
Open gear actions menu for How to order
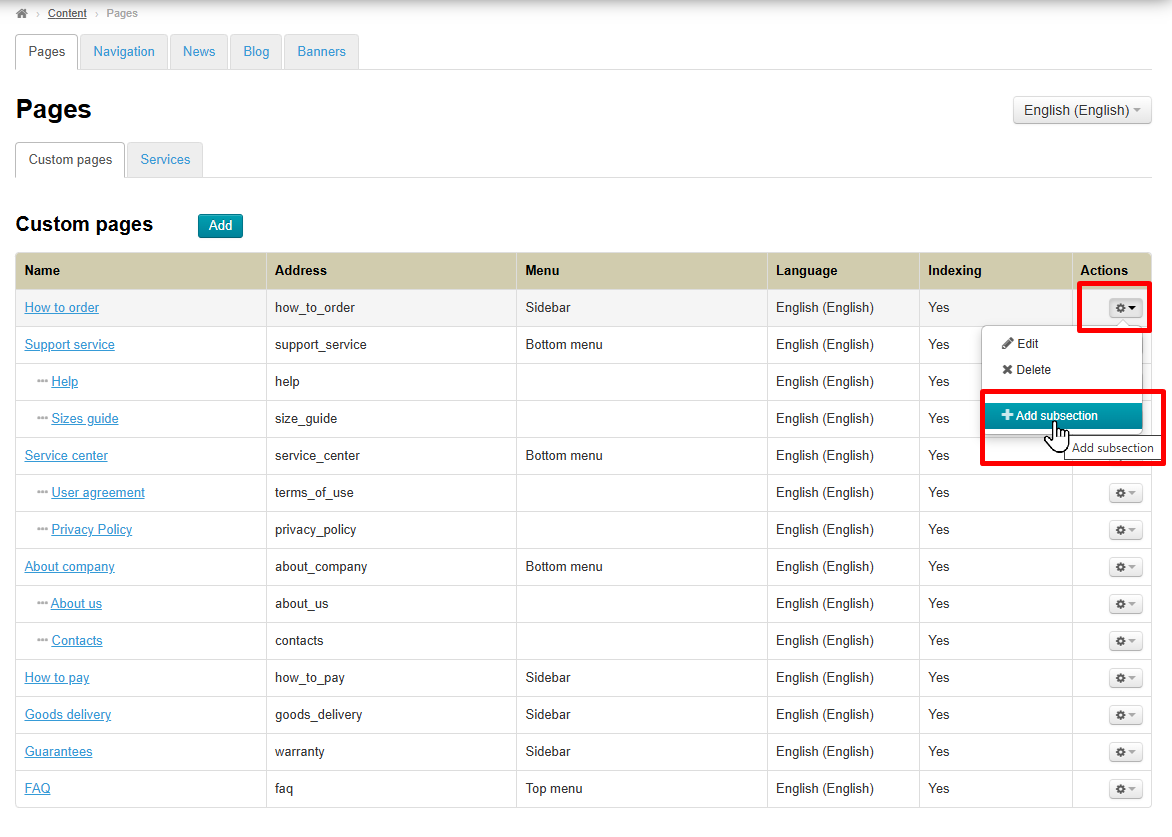tap(1125, 308)
